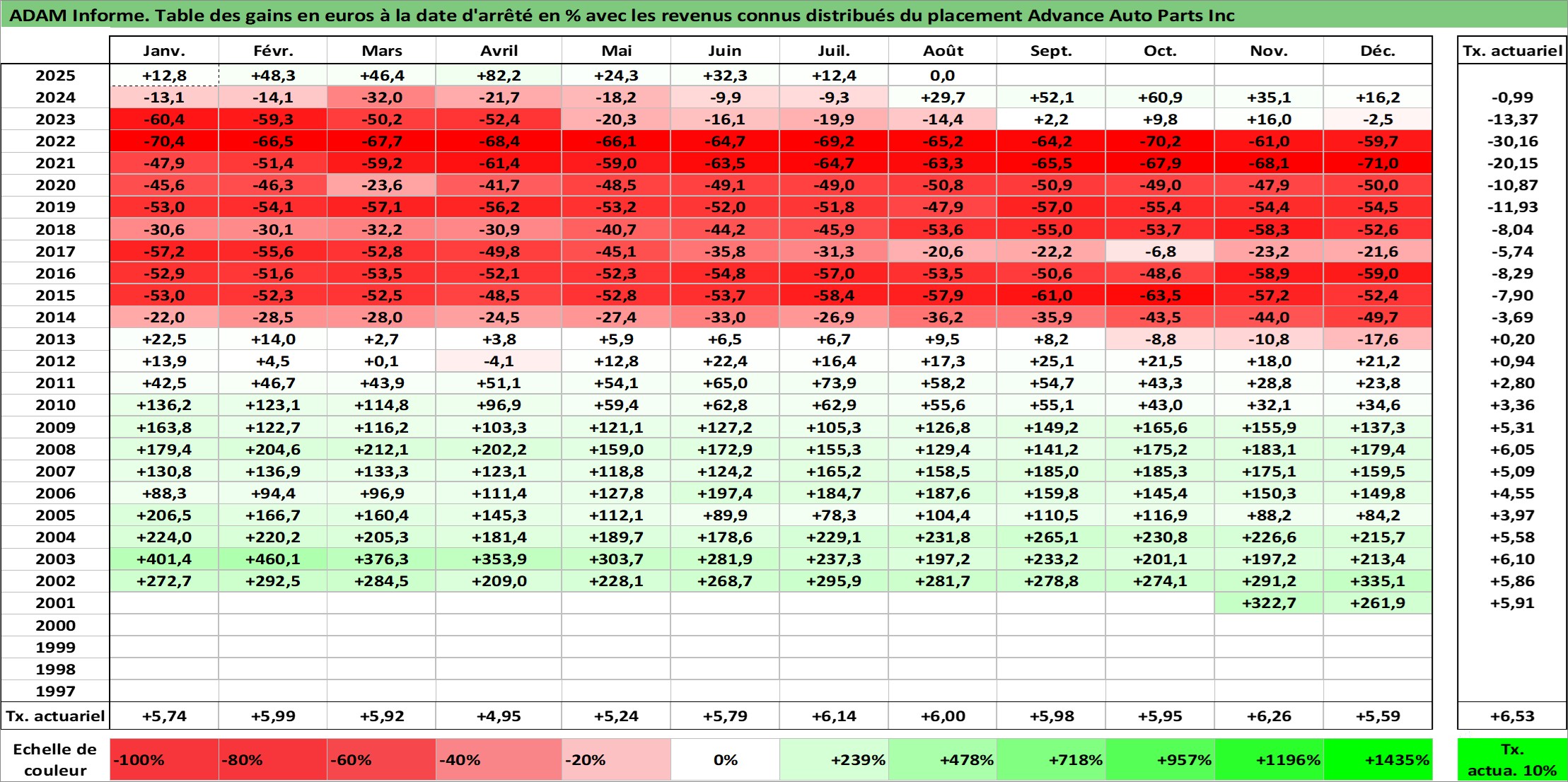1568x782 pixels.
Task: Click the '-60%' color scale swatch
Action: coord(382,759)
